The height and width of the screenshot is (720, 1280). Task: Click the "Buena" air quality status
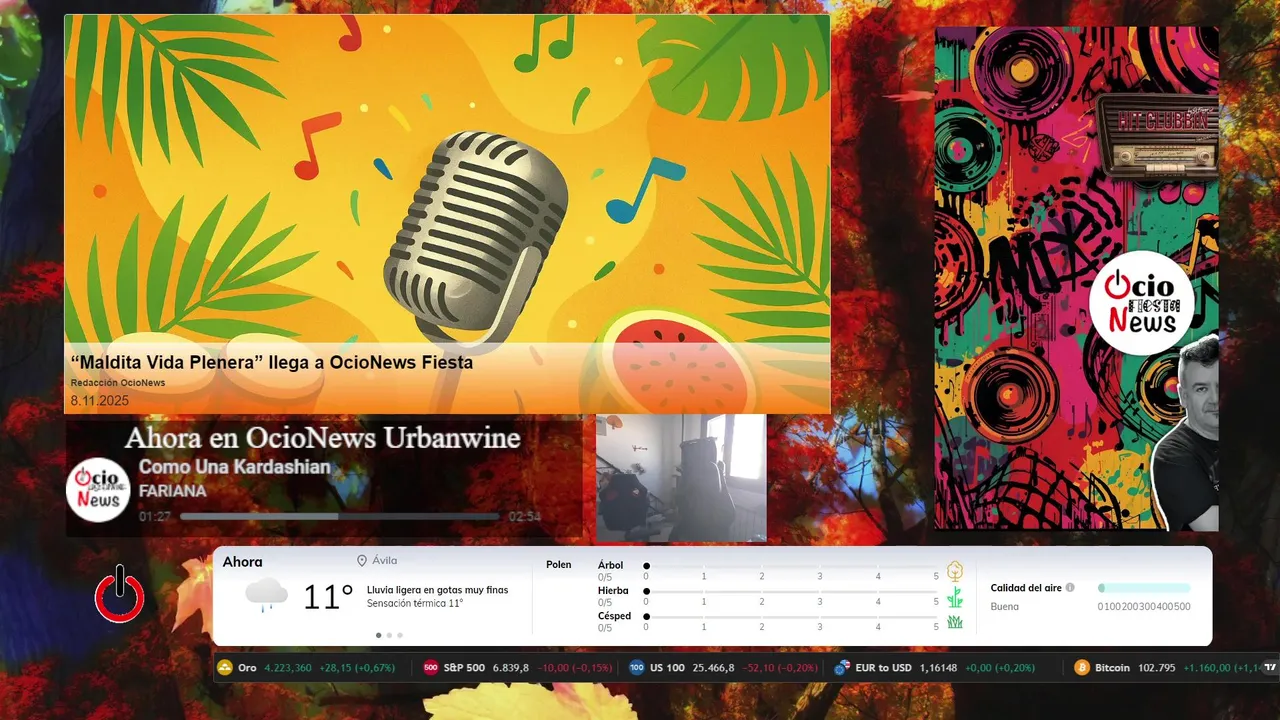coord(1005,607)
